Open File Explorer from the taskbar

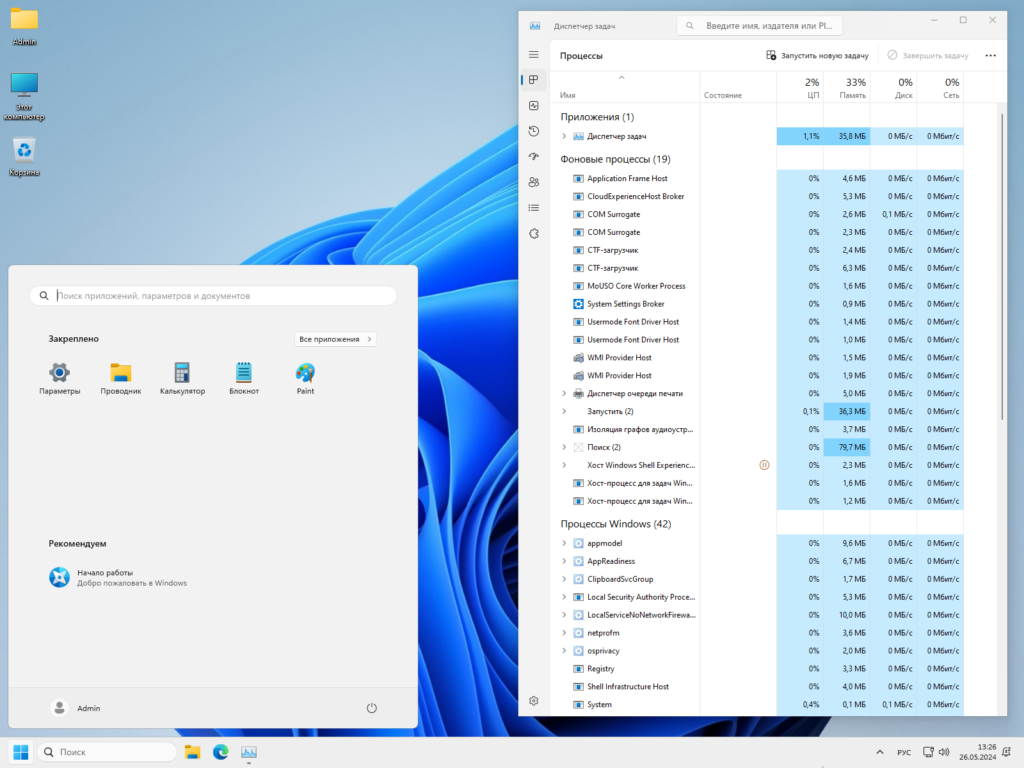(x=192, y=752)
